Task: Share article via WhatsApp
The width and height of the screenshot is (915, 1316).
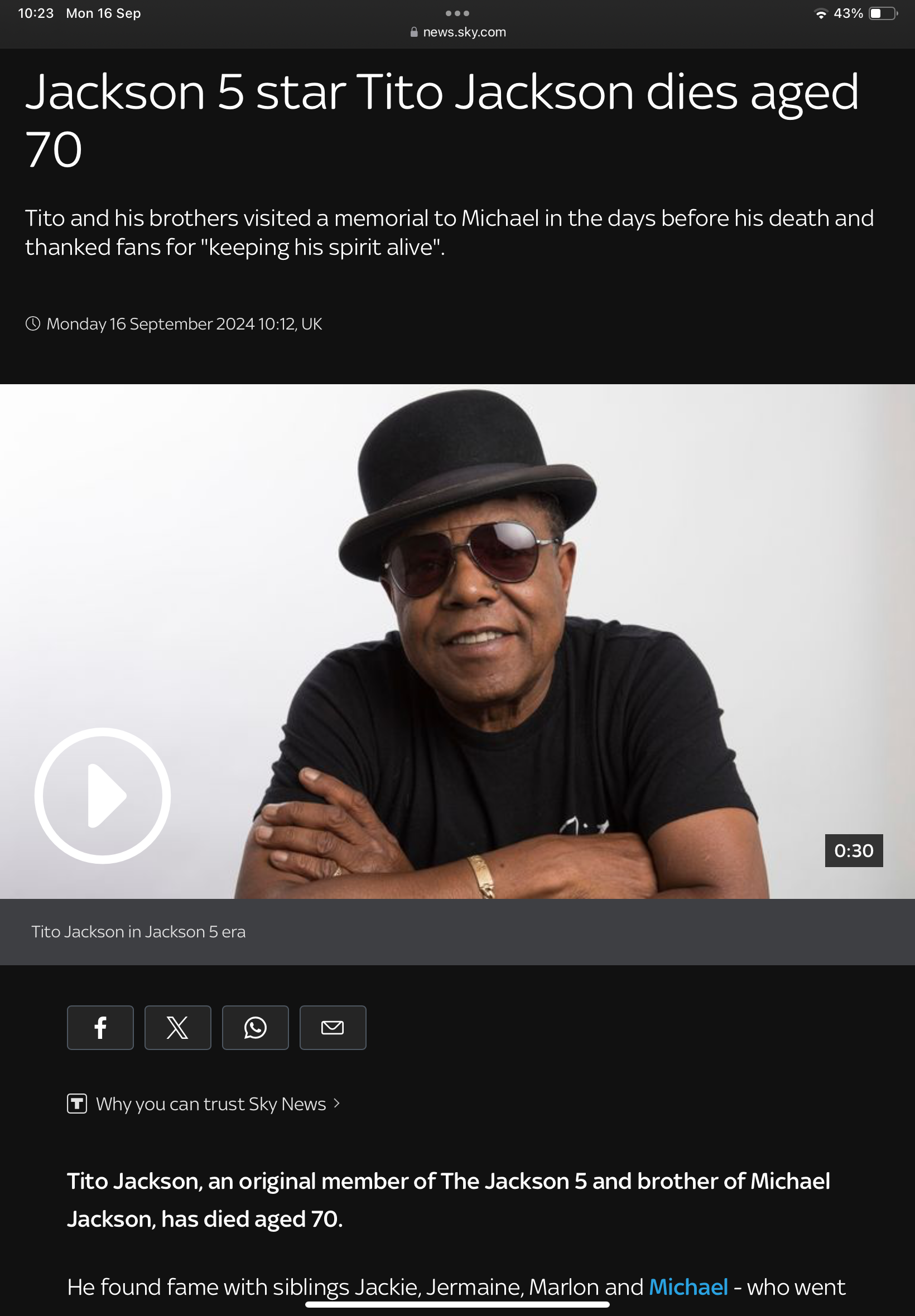Action: tap(255, 1027)
